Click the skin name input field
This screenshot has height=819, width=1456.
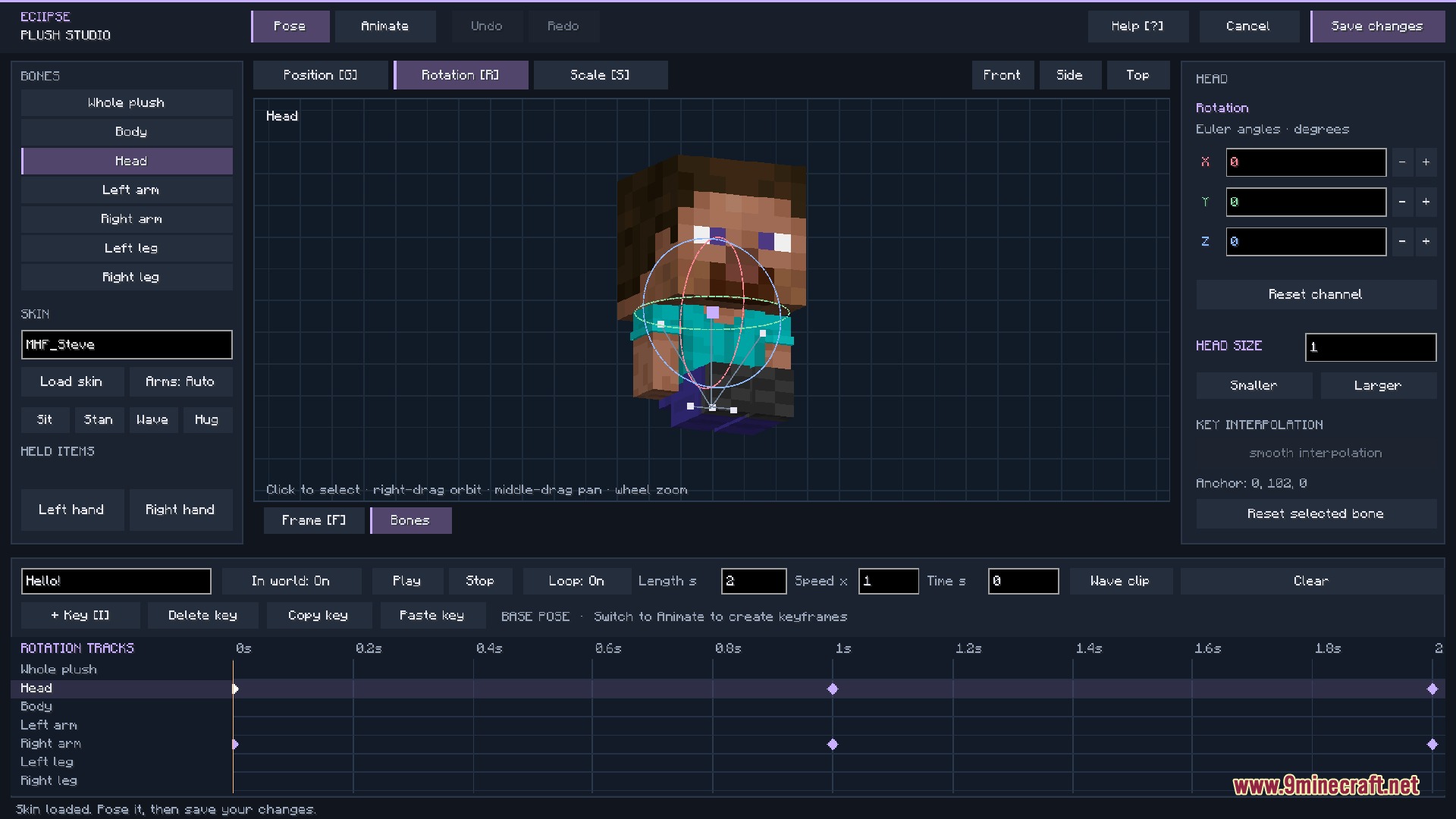pos(127,345)
